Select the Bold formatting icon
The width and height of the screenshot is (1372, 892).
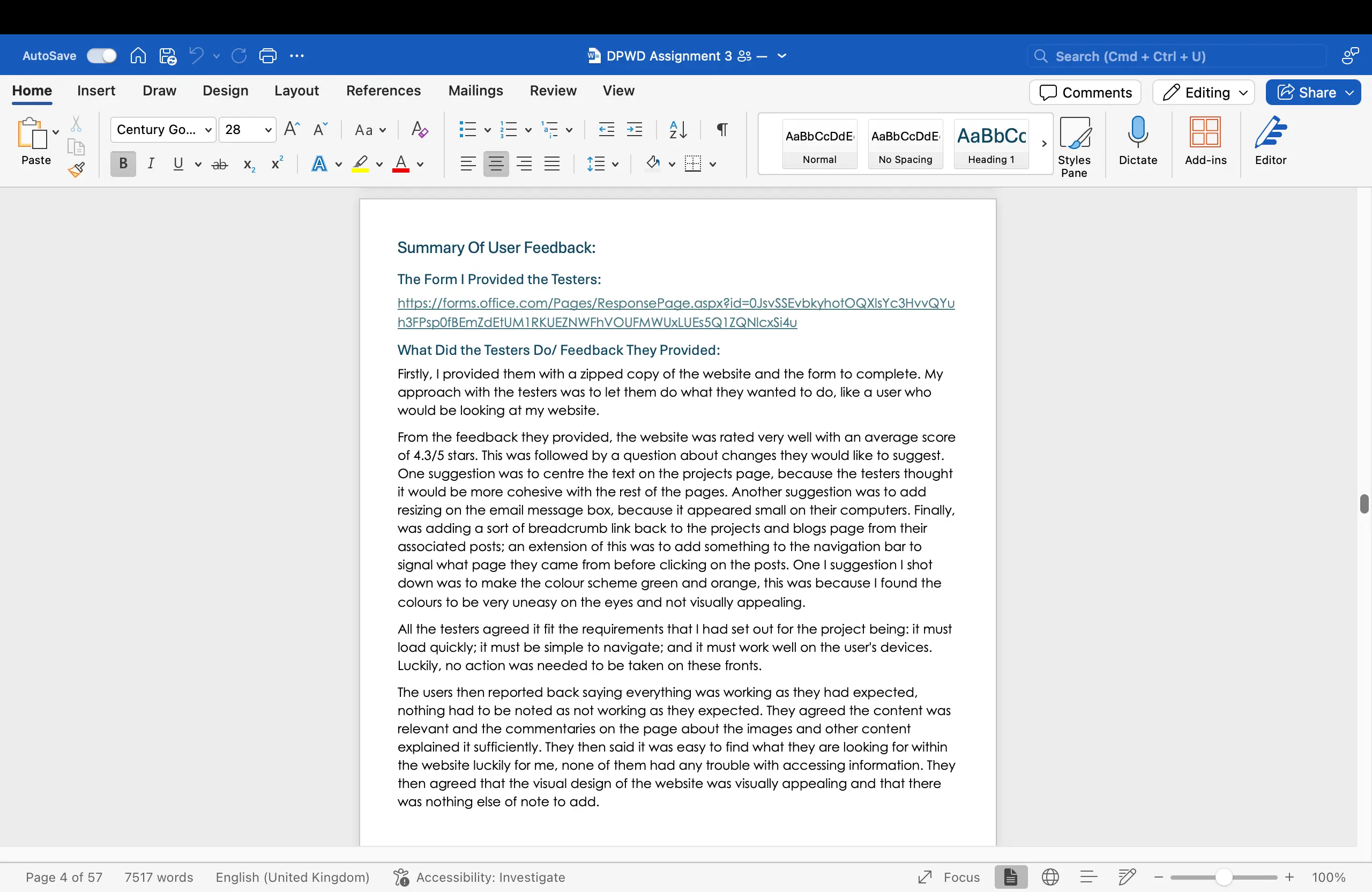click(122, 163)
